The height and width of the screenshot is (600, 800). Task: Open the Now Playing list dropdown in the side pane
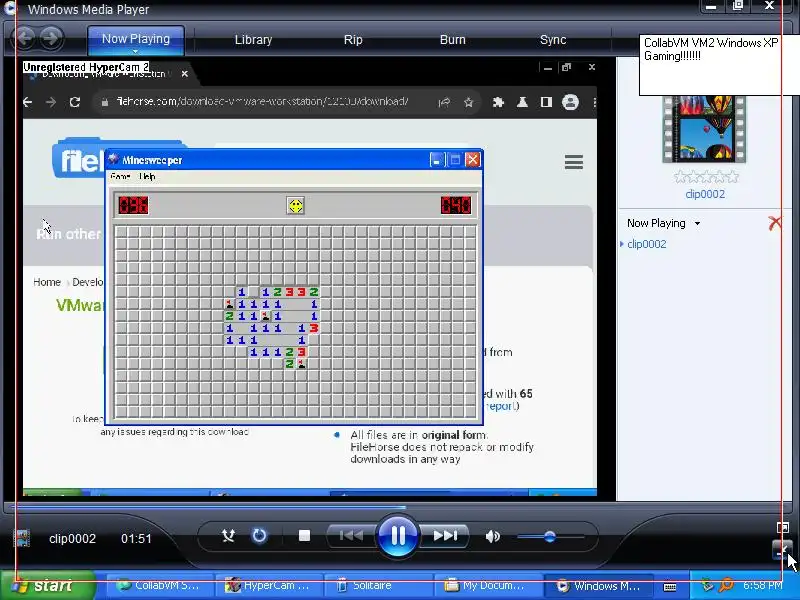point(663,223)
